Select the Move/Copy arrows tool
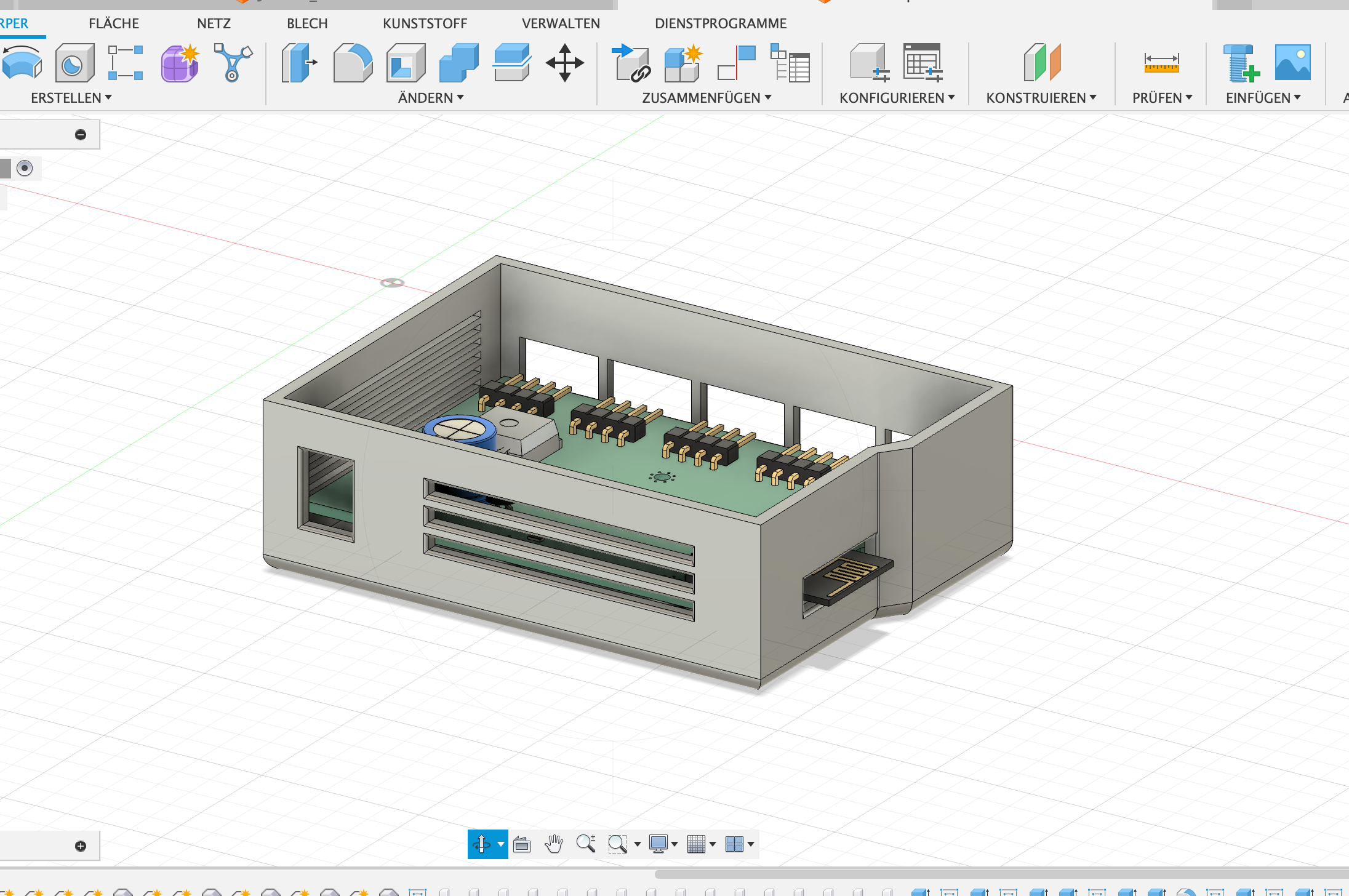1349x896 pixels. tap(564, 63)
